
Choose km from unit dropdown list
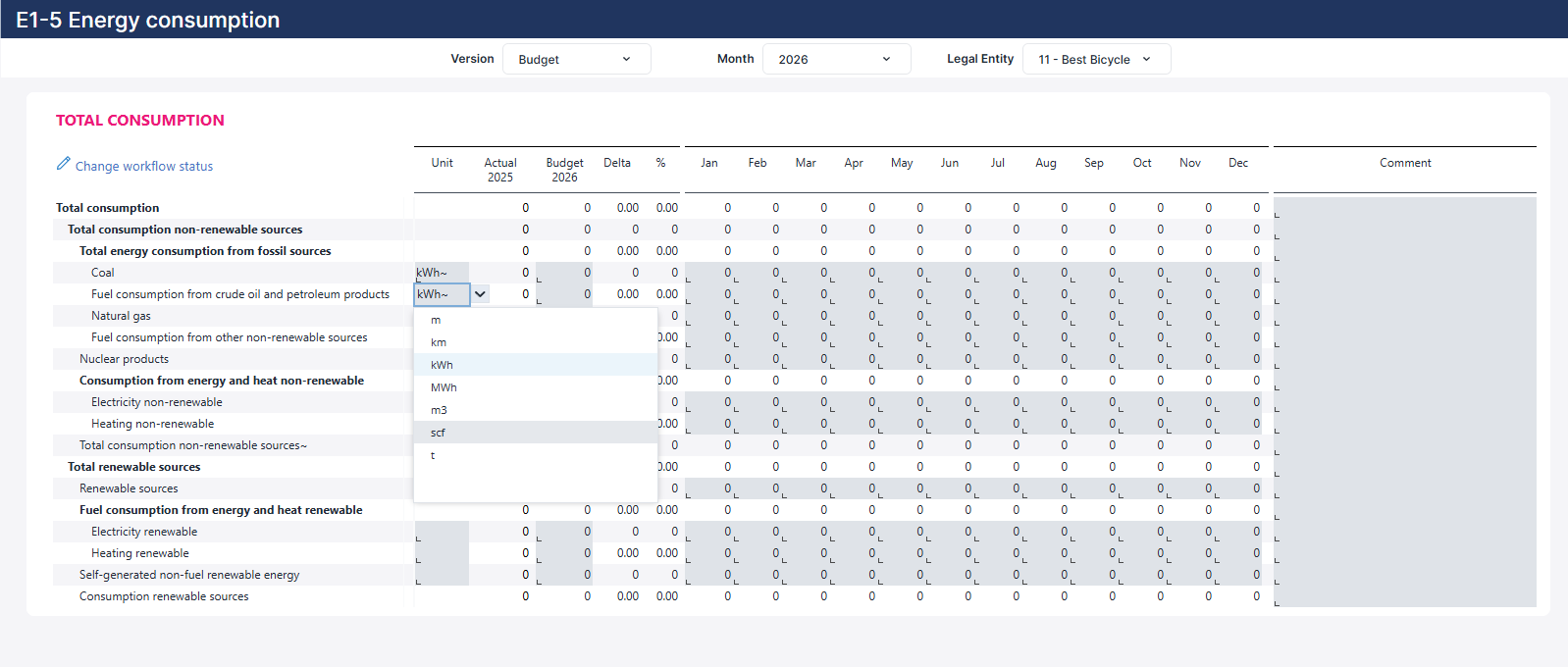tap(536, 342)
